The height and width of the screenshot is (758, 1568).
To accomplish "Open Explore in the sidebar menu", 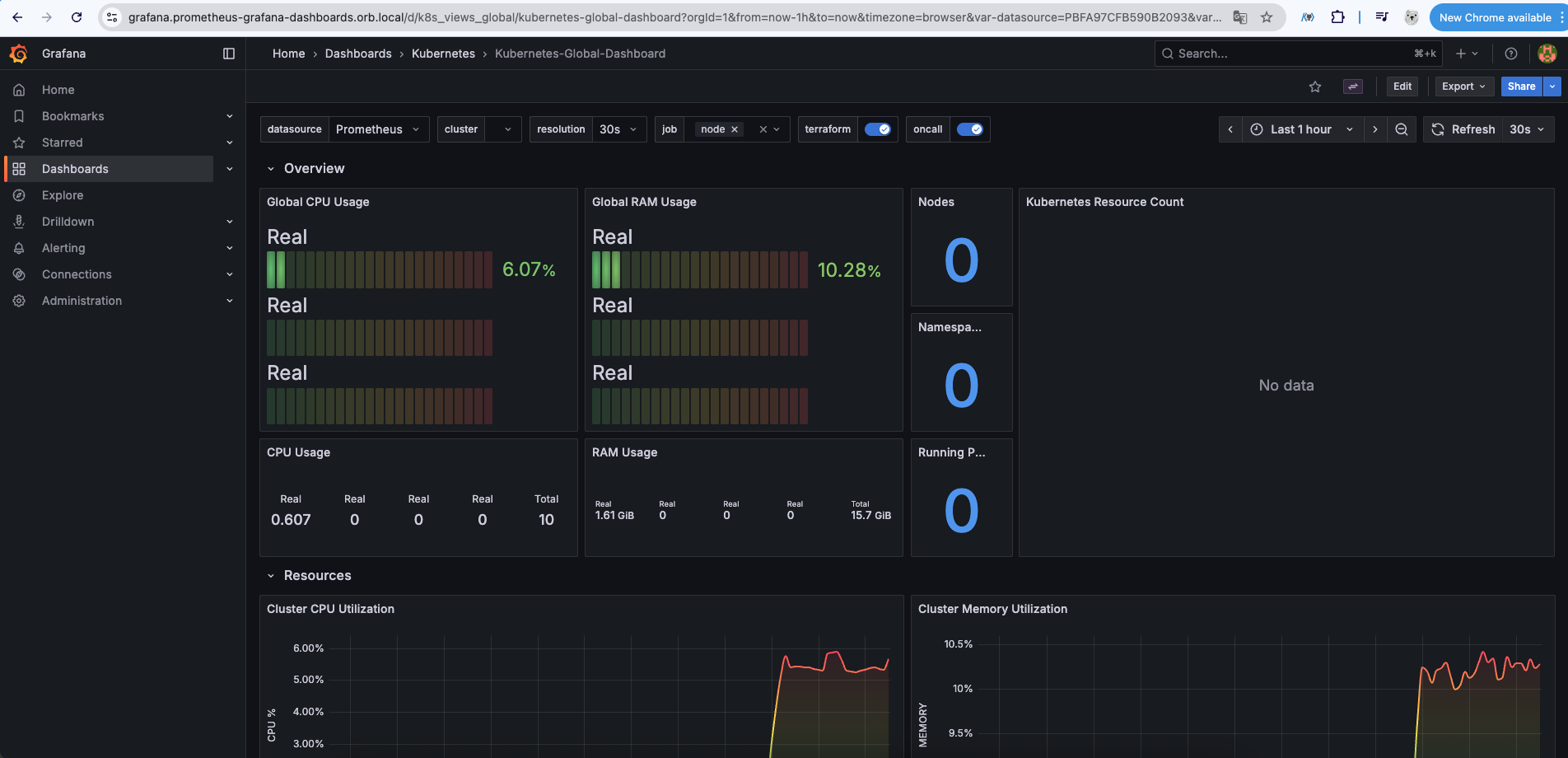I will coord(63,195).
